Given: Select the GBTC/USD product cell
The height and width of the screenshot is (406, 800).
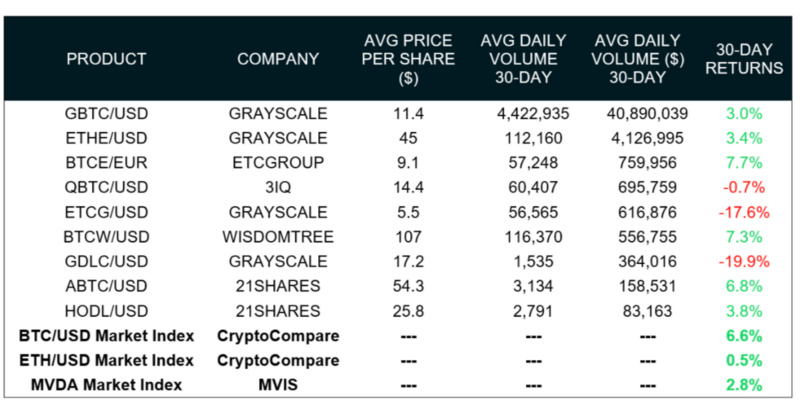Looking at the screenshot, I should coord(107,114).
